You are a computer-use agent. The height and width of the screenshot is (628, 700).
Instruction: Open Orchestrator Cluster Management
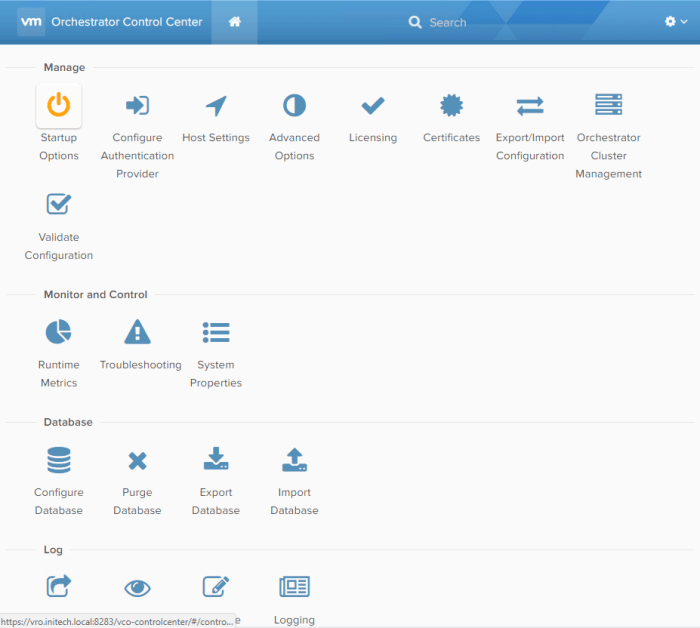point(608,106)
